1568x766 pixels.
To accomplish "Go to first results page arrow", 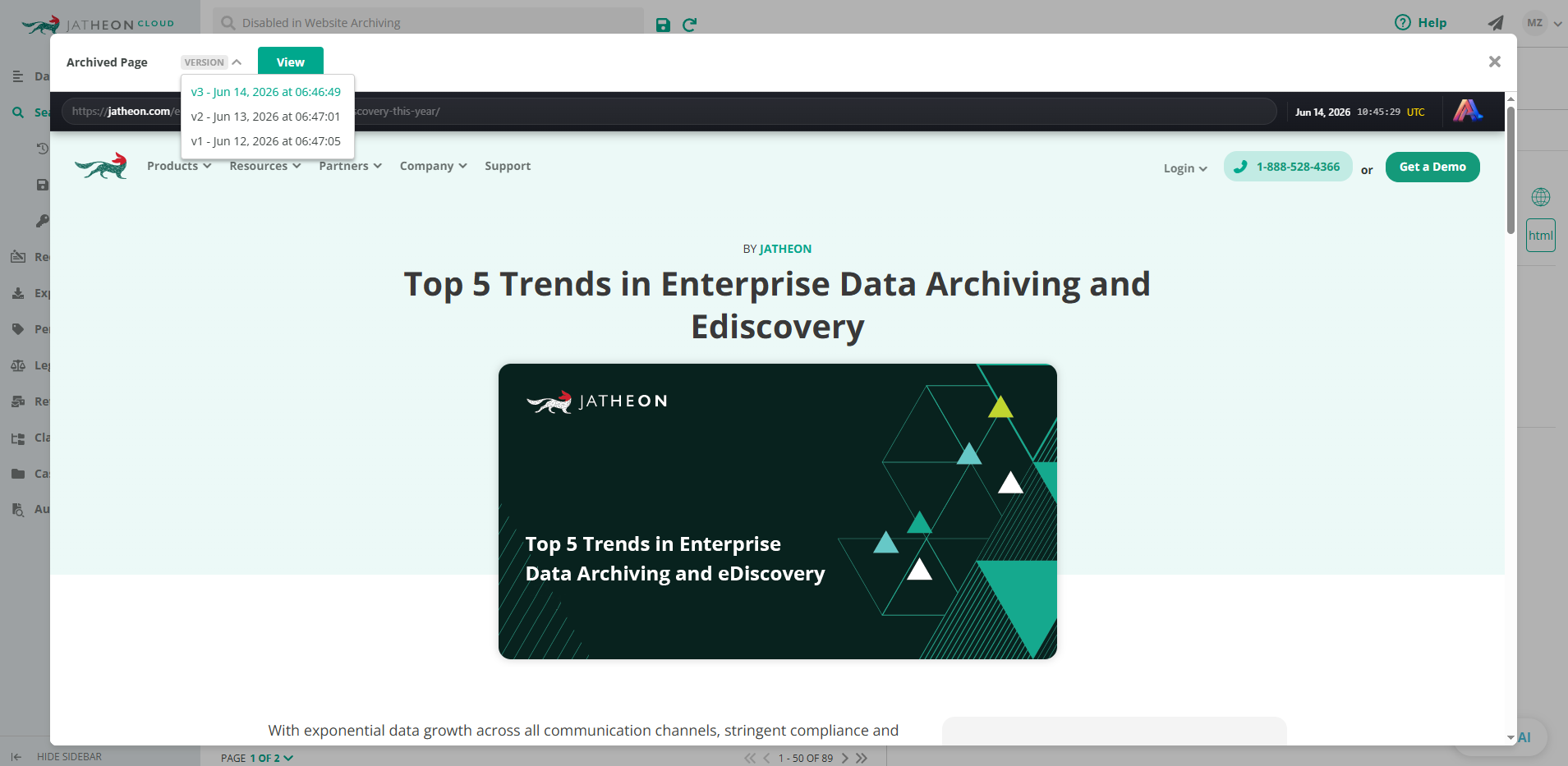I will [750, 758].
